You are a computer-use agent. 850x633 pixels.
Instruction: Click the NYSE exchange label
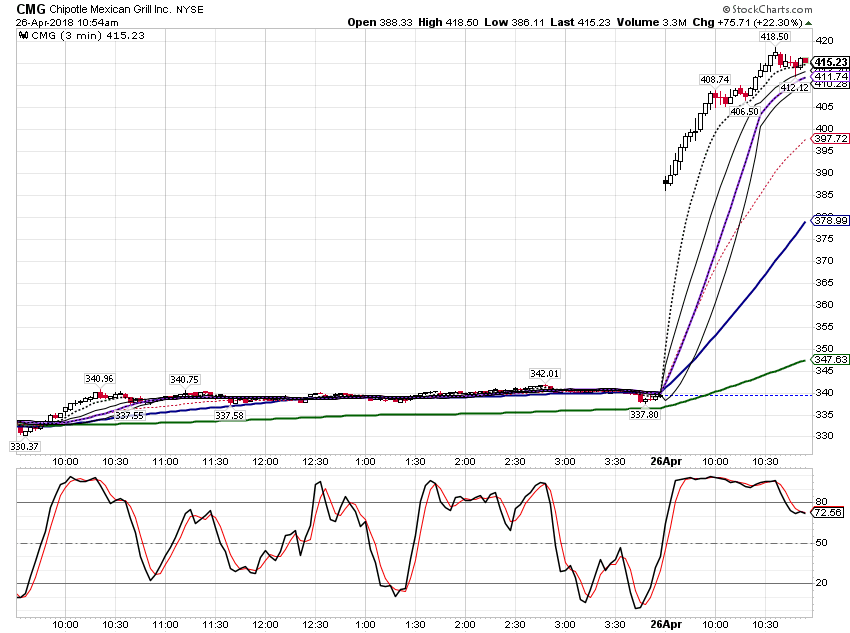(190, 10)
